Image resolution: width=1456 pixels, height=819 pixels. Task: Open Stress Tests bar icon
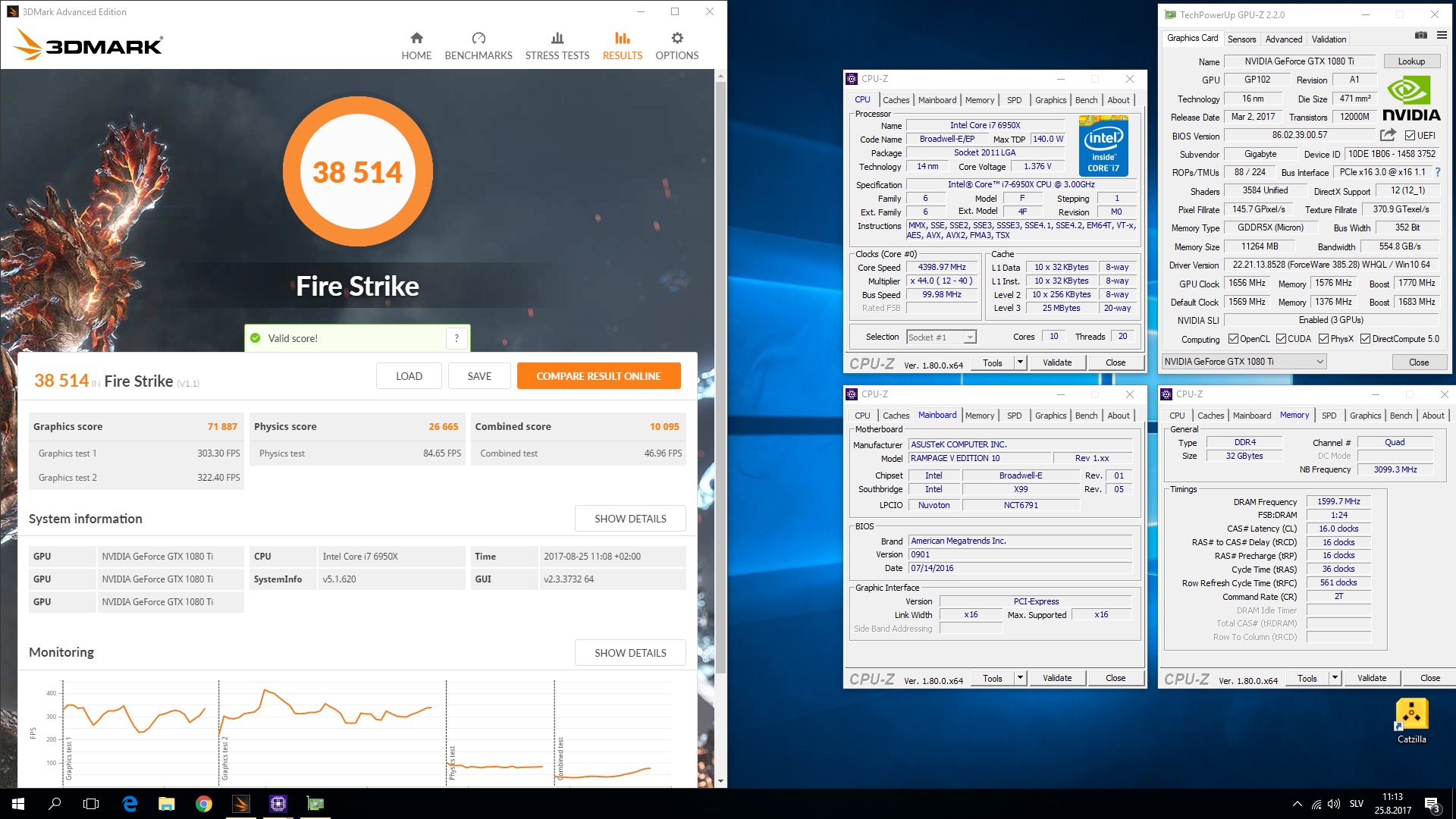point(557,38)
